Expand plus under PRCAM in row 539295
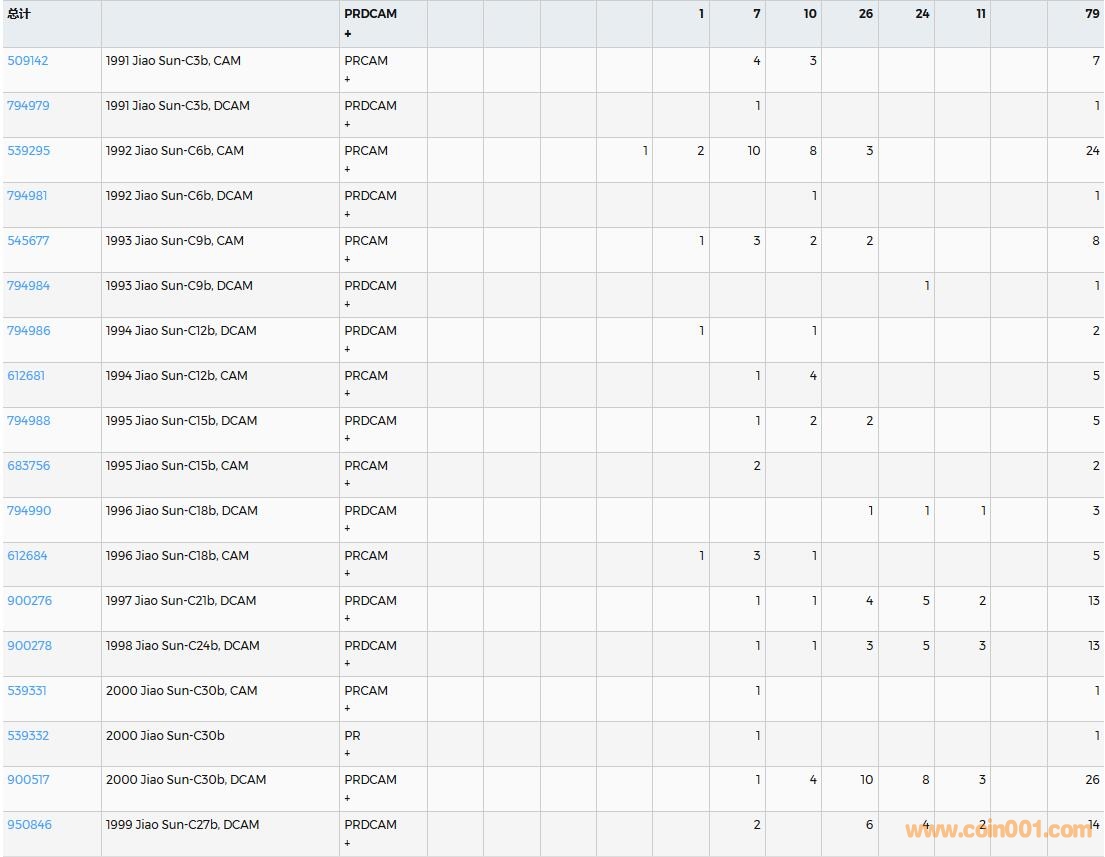 tap(347, 169)
